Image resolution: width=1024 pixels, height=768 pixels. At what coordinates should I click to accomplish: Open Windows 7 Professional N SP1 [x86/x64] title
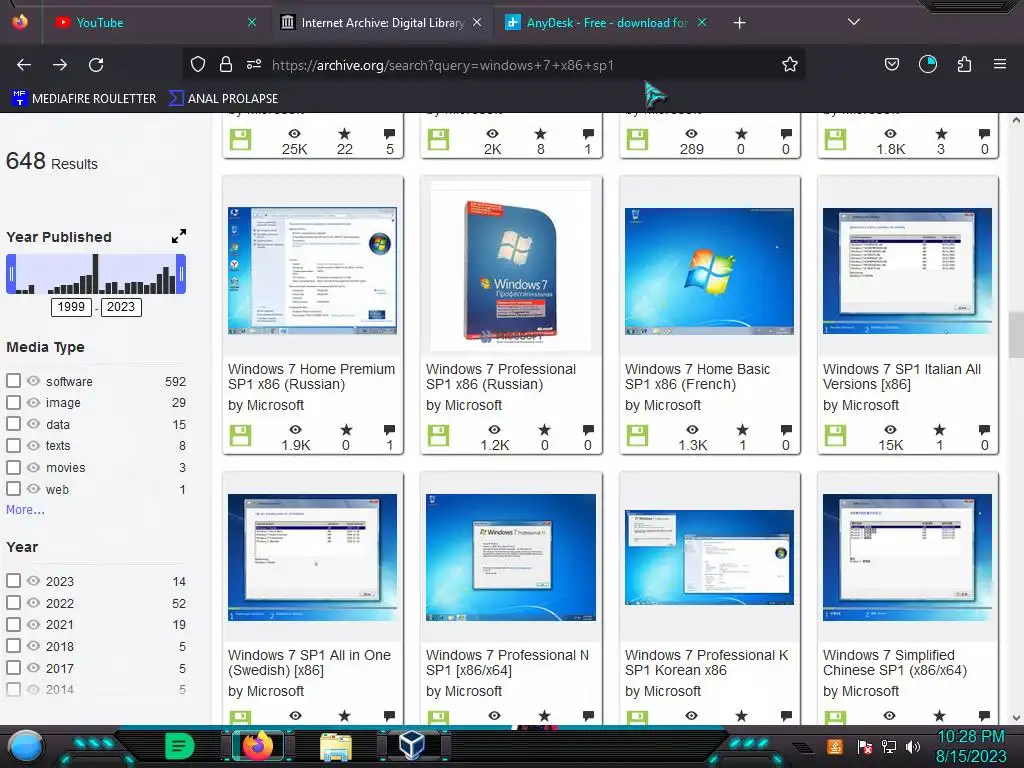click(507, 663)
